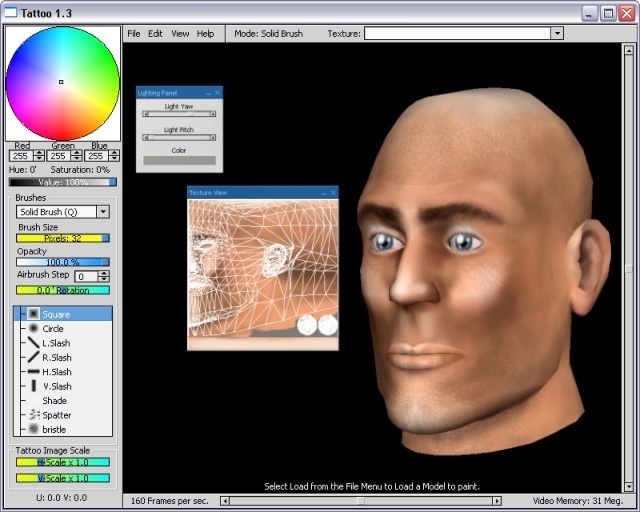Choose the Shade brush option

[54, 401]
